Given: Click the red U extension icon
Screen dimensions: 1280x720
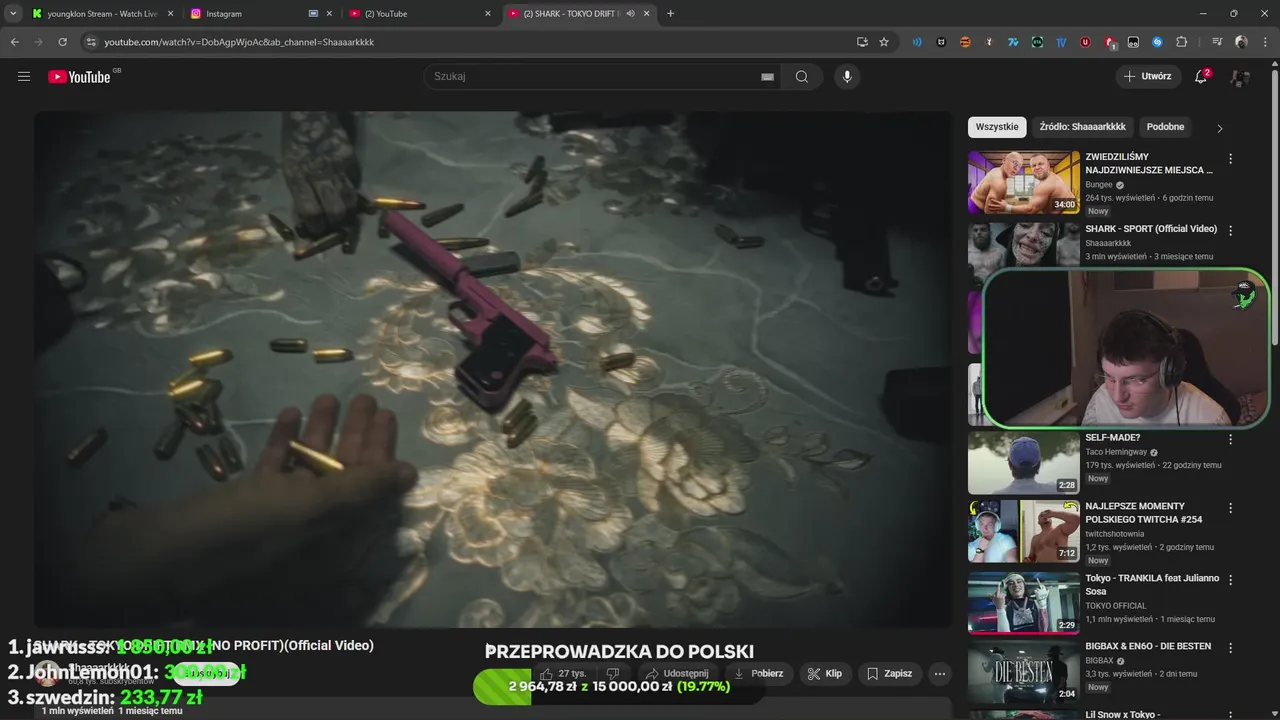Looking at the screenshot, I should point(1085,42).
